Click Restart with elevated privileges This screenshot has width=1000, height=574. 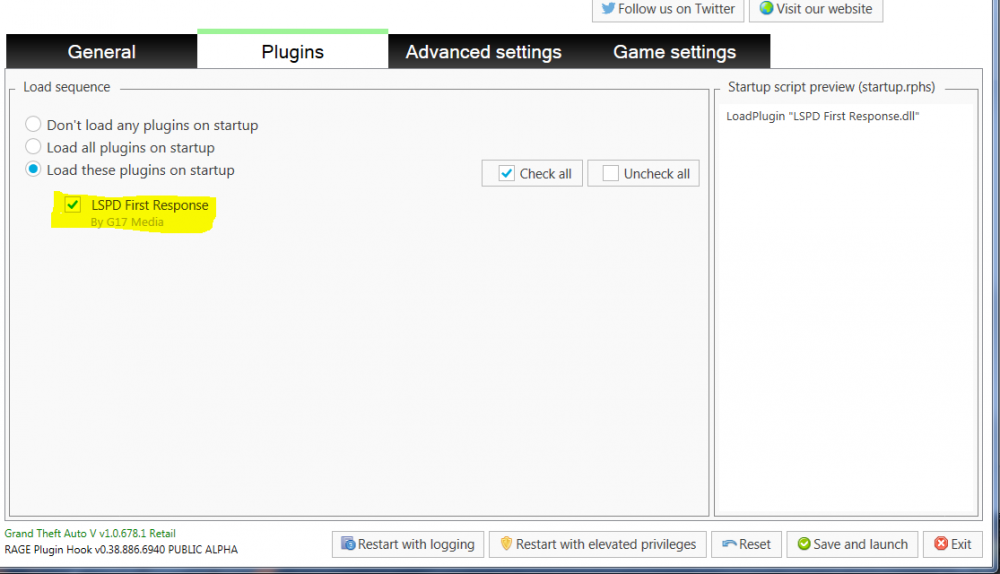tap(598, 544)
